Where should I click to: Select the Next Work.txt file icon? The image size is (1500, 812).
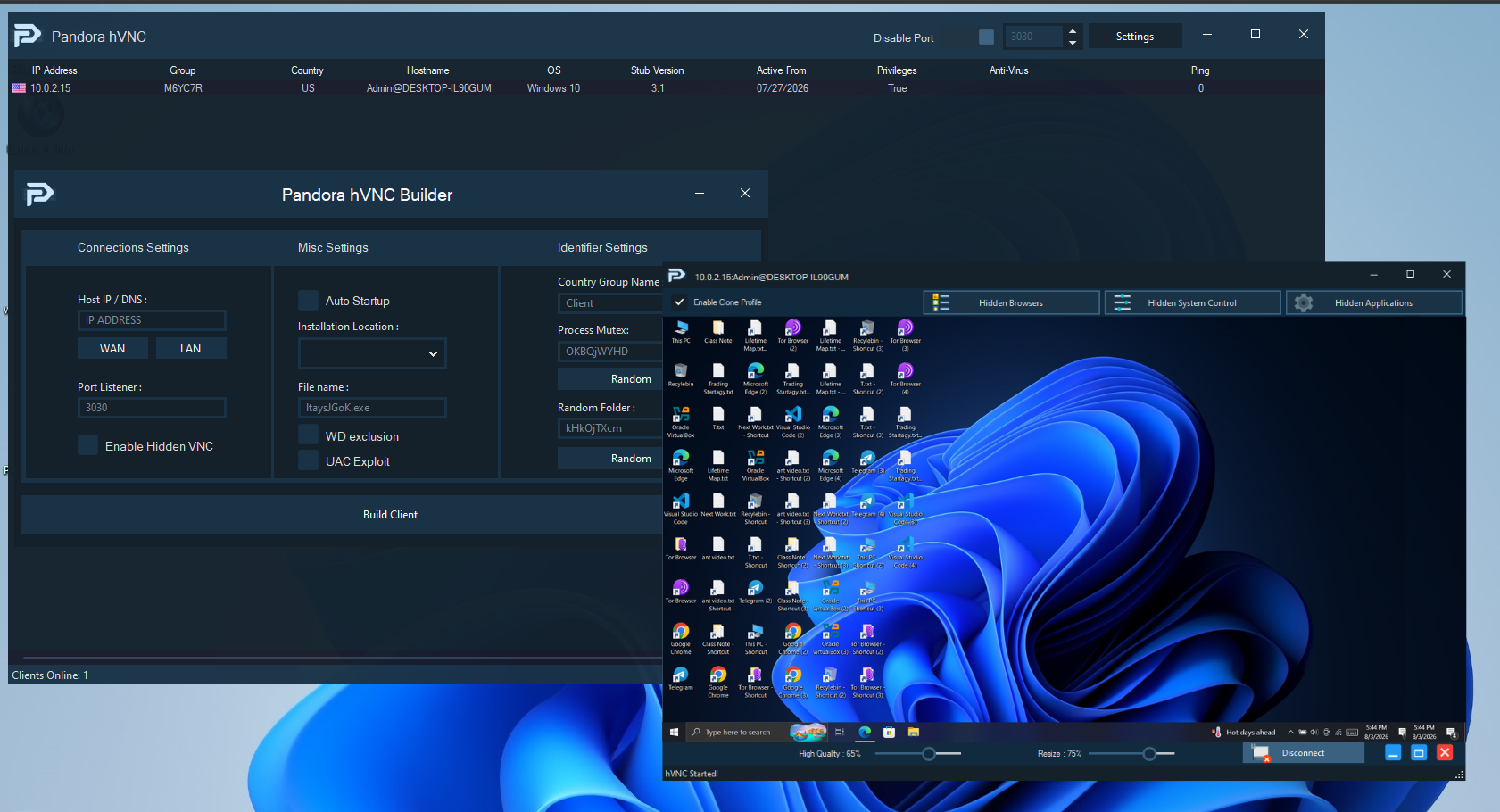pyautogui.click(x=718, y=505)
